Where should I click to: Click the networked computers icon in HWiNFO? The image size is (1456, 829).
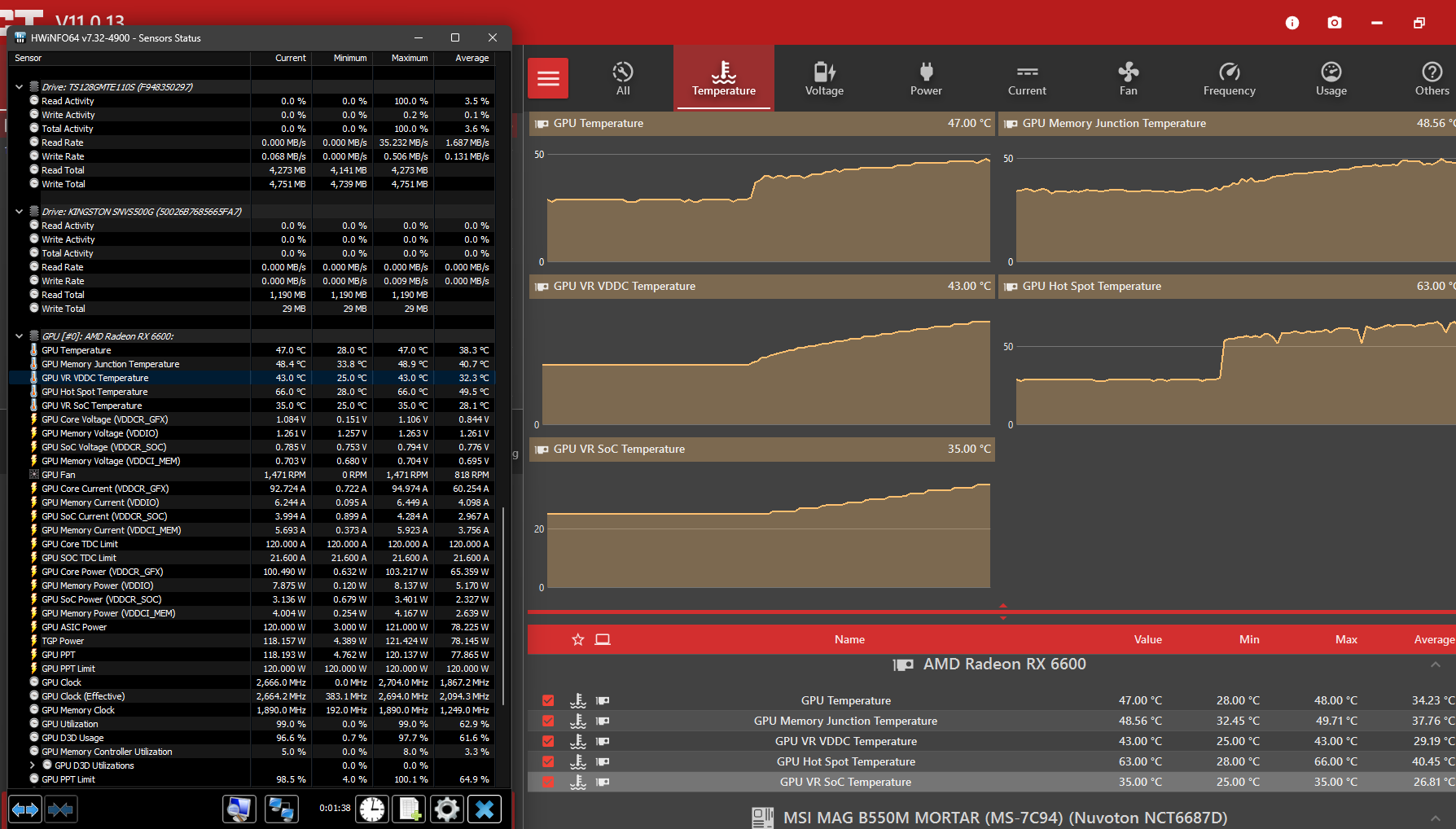pyautogui.click(x=282, y=809)
